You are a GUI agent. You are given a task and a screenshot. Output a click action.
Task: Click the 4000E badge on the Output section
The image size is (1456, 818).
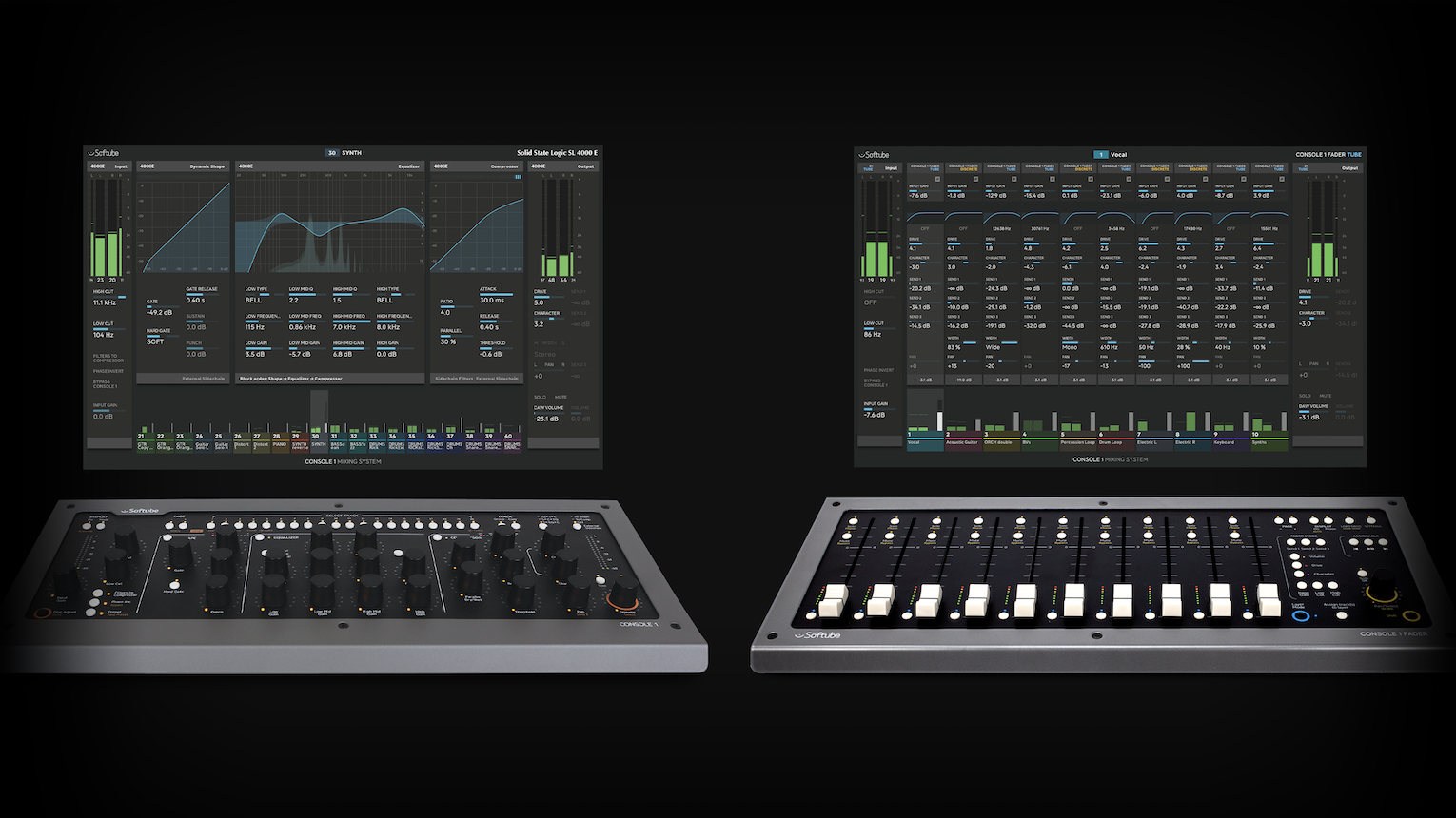tap(537, 166)
